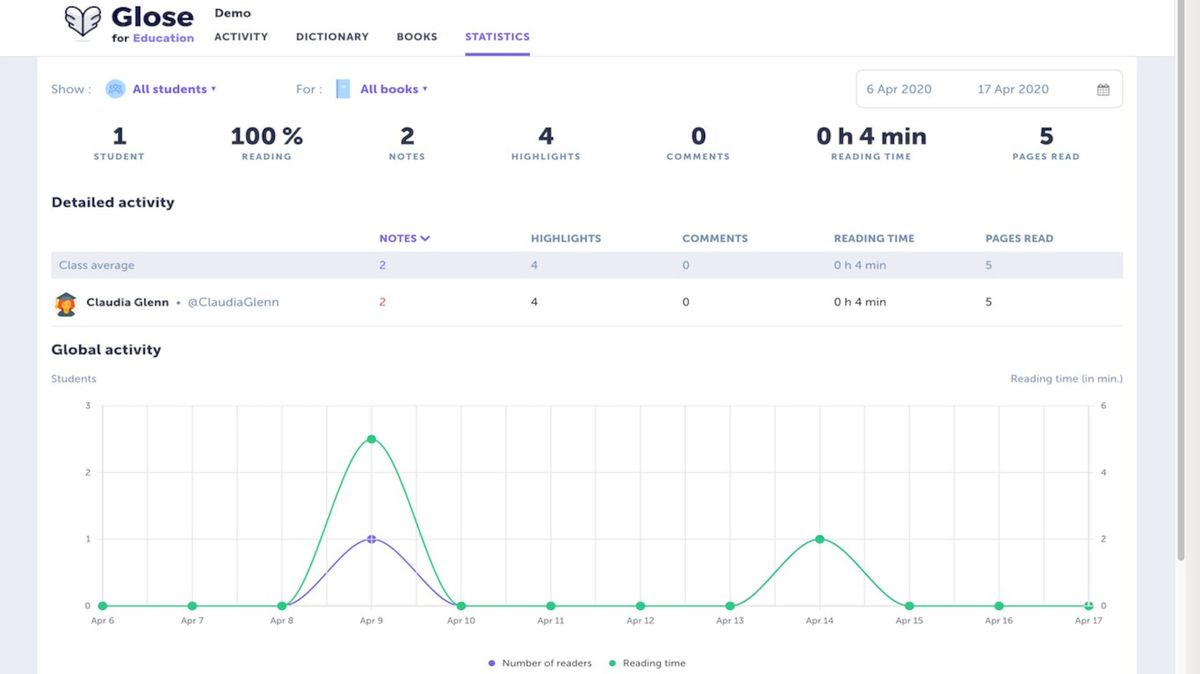Click the Notes sort chevron arrow
Viewport: 1200px width, 674px height.
pos(425,238)
